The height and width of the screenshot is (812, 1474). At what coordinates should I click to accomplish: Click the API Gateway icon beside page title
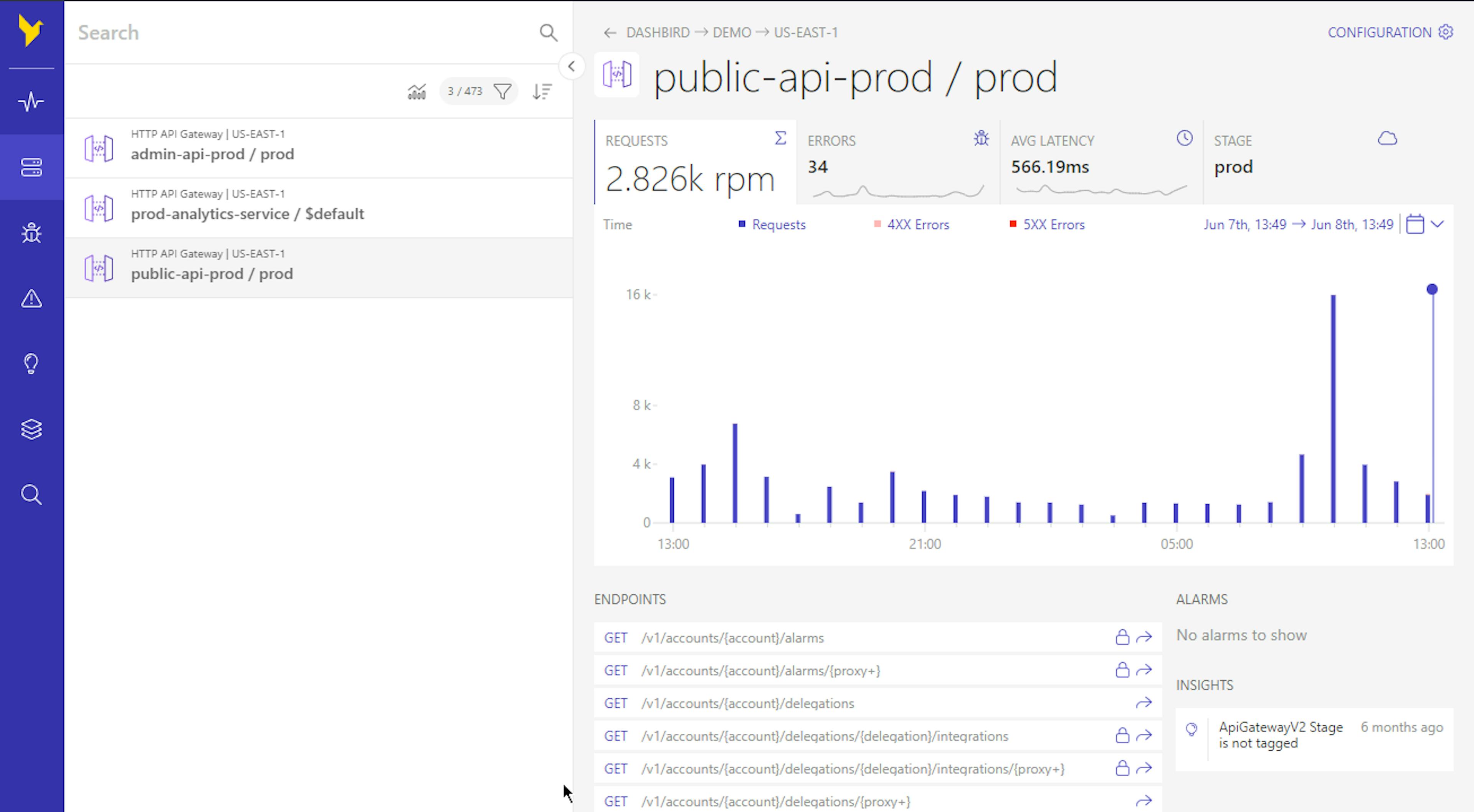tap(617, 74)
